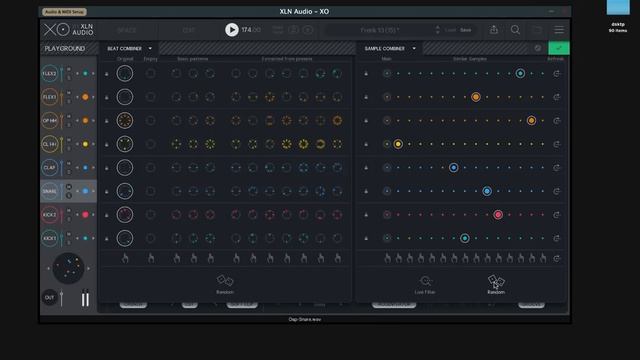This screenshot has width=640, height=360.
Task: Click the OUT master button
Action: (x=49, y=298)
